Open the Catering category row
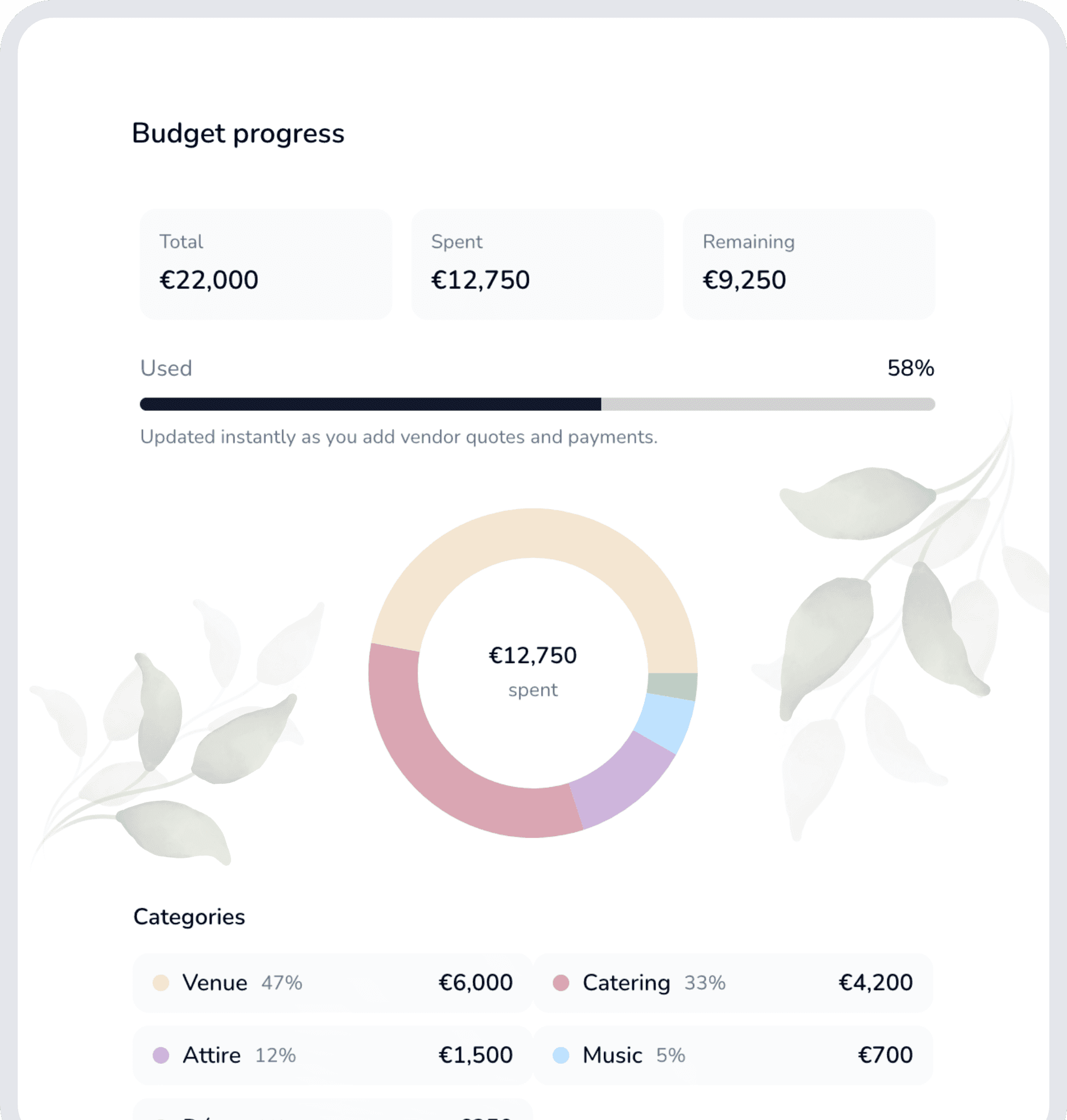Screen dimensions: 1067x1120 click(734, 982)
